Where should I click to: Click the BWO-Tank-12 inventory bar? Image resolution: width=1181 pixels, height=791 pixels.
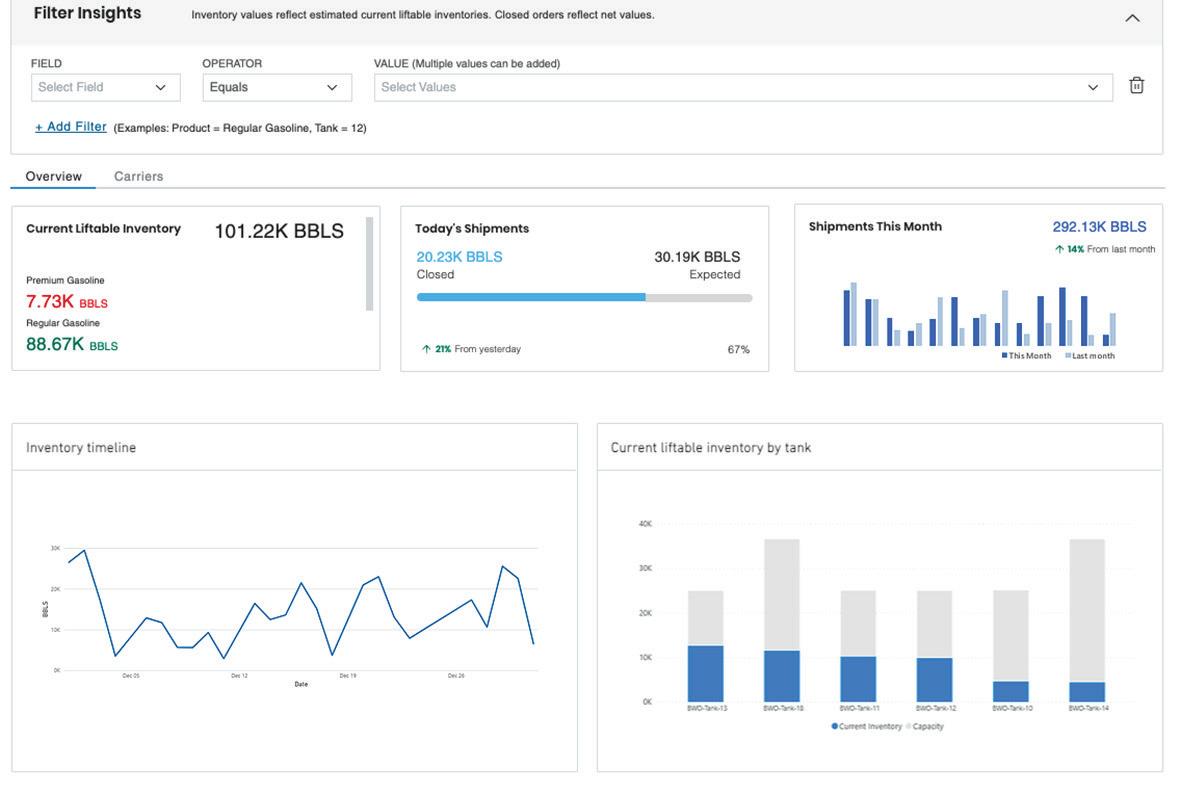coord(934,680)
